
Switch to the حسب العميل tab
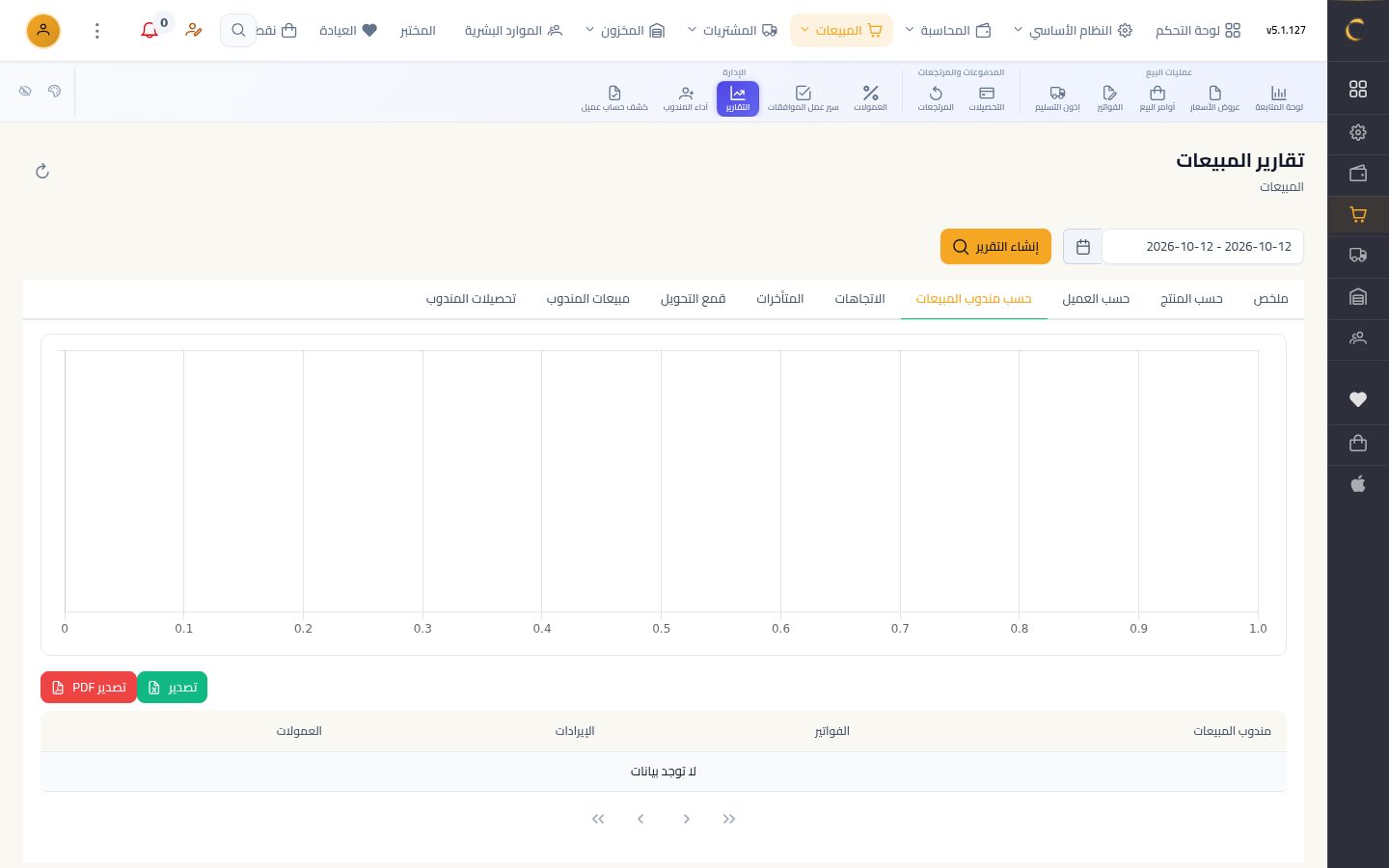click(1096, 299)
